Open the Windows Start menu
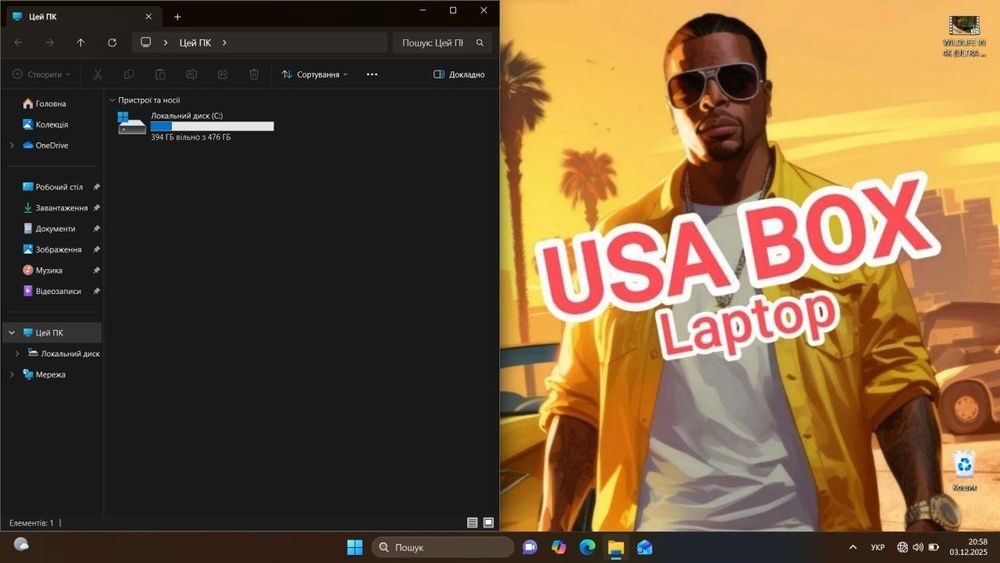Viewport: 1000px width, 563px height. [355, 547]
